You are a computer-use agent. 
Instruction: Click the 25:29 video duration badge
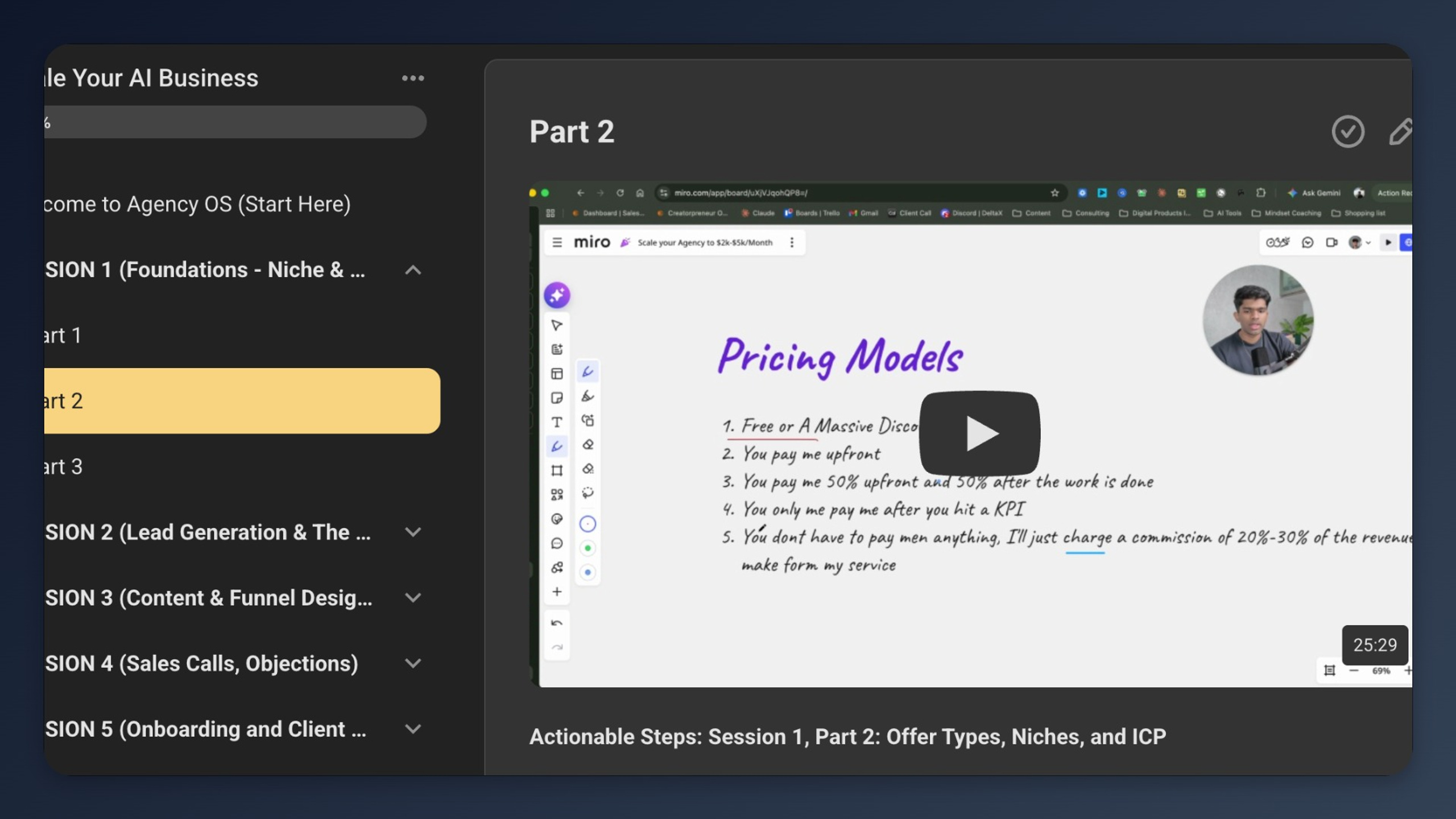(1375, 645)
